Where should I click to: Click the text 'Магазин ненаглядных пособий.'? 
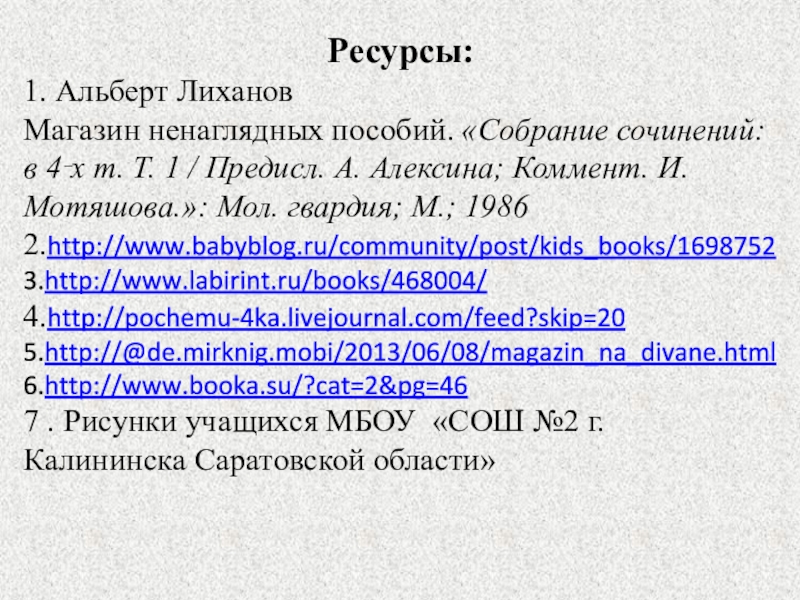(x=239, y=131)
